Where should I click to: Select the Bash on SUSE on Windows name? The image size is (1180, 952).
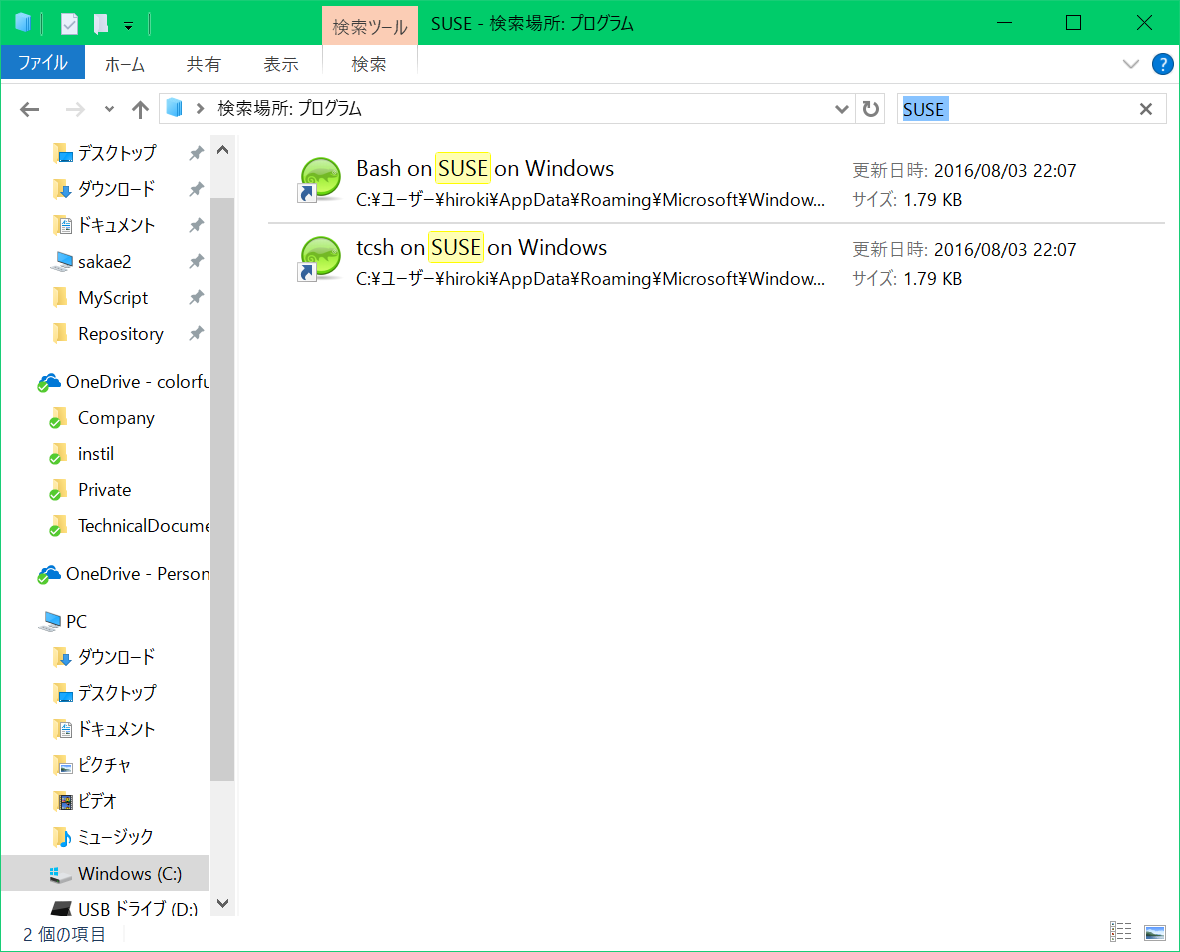click(485, 169)
